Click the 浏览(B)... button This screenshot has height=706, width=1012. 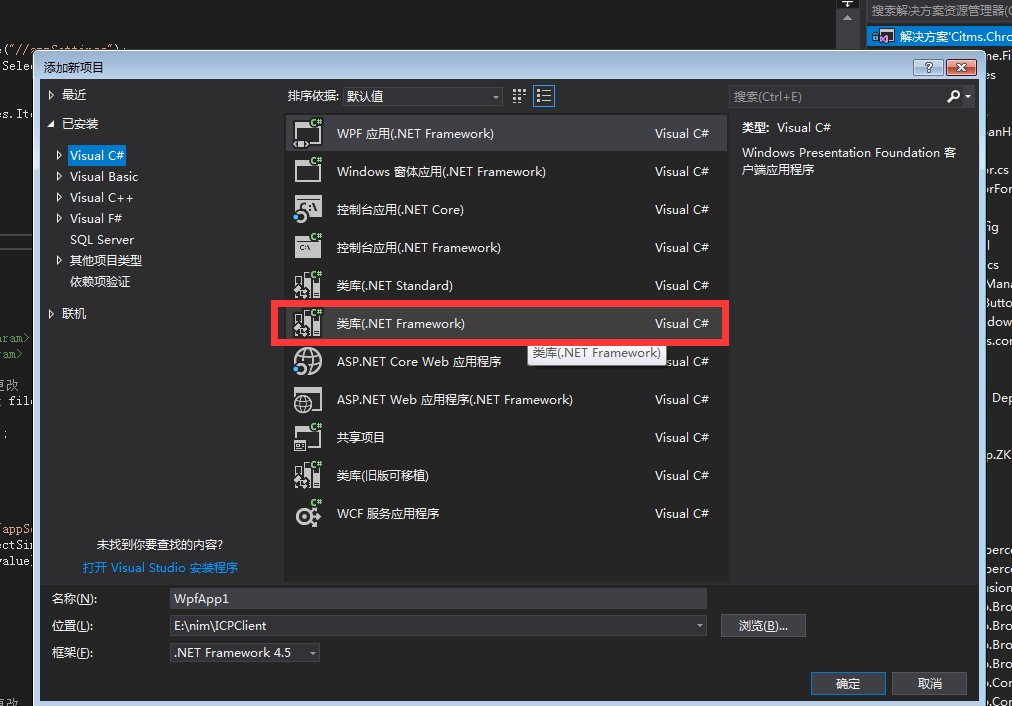pyautogui.click(x=763, y=625)
